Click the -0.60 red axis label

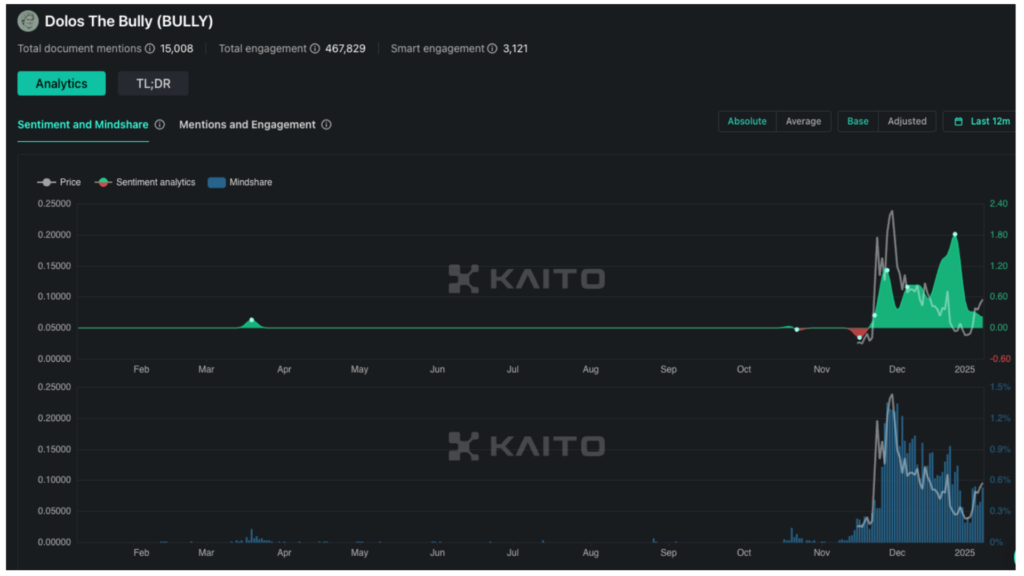(x=1000, y=359)
